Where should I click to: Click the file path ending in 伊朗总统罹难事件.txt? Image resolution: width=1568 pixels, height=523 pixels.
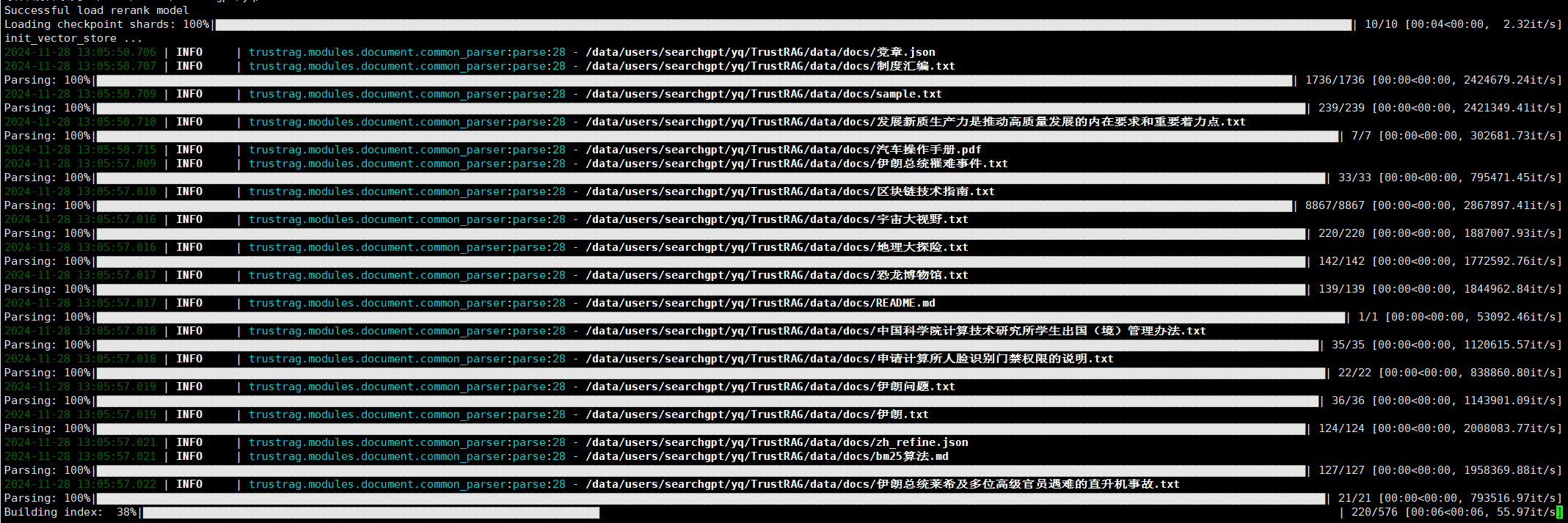[797, 164]
